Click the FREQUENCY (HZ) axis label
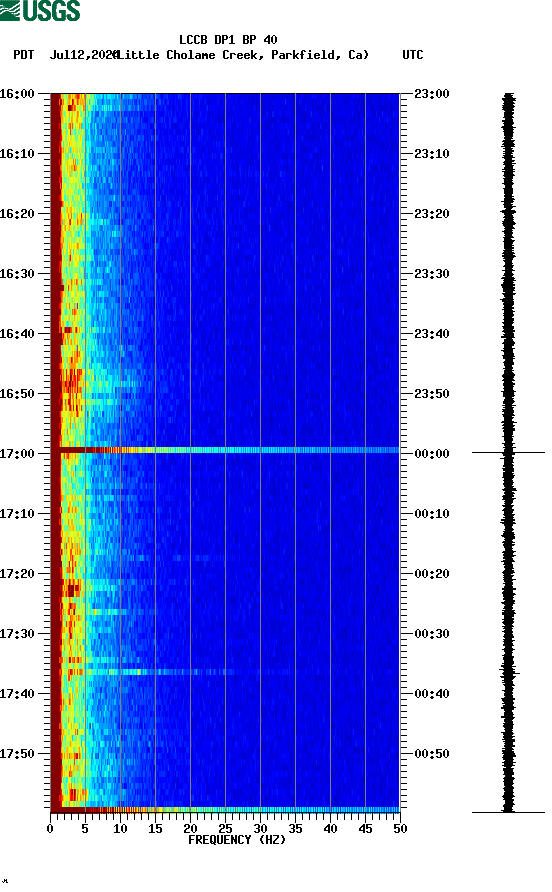The image size is (552, 892). click(237, 840)
